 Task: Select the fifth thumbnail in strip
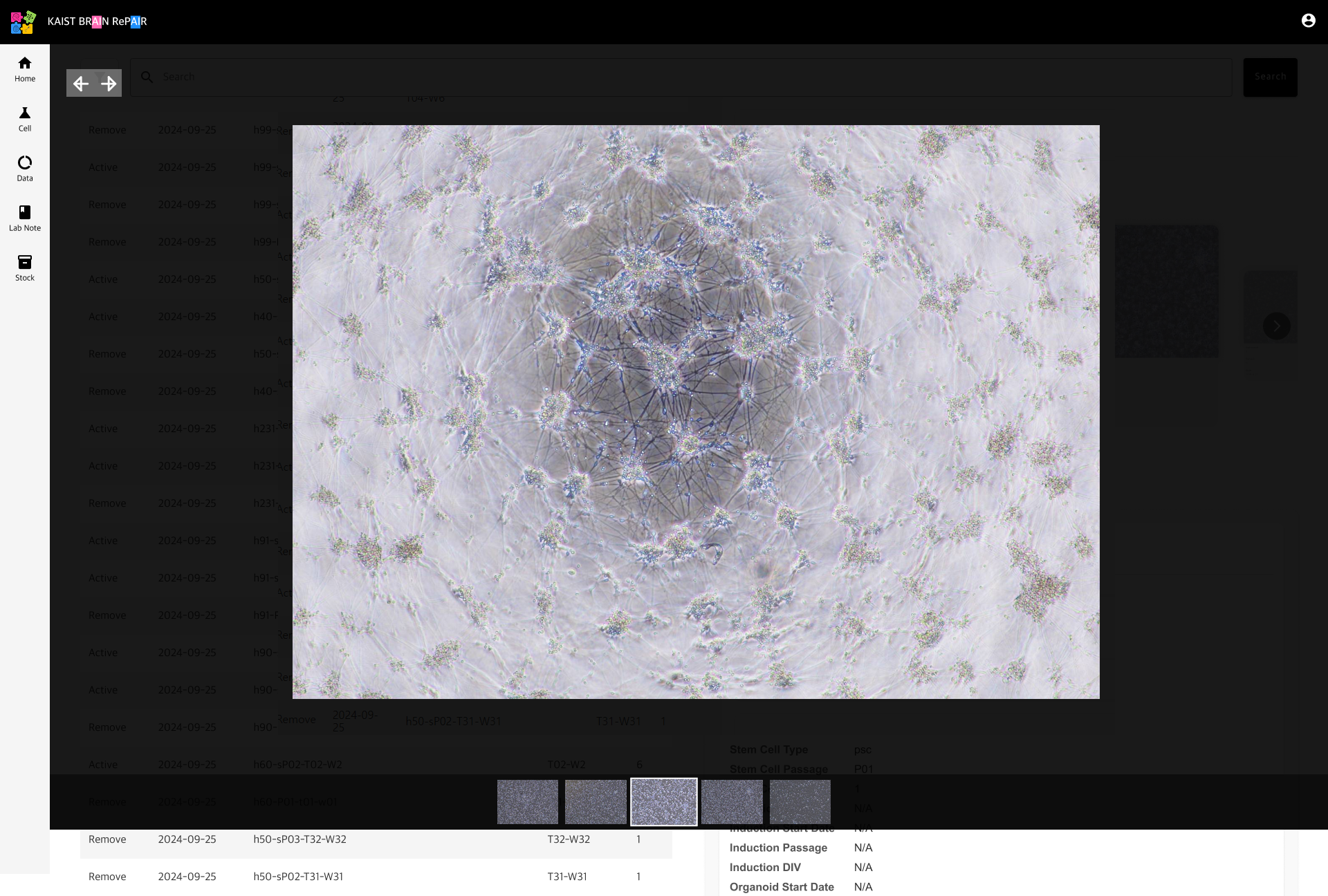point(800,802)
